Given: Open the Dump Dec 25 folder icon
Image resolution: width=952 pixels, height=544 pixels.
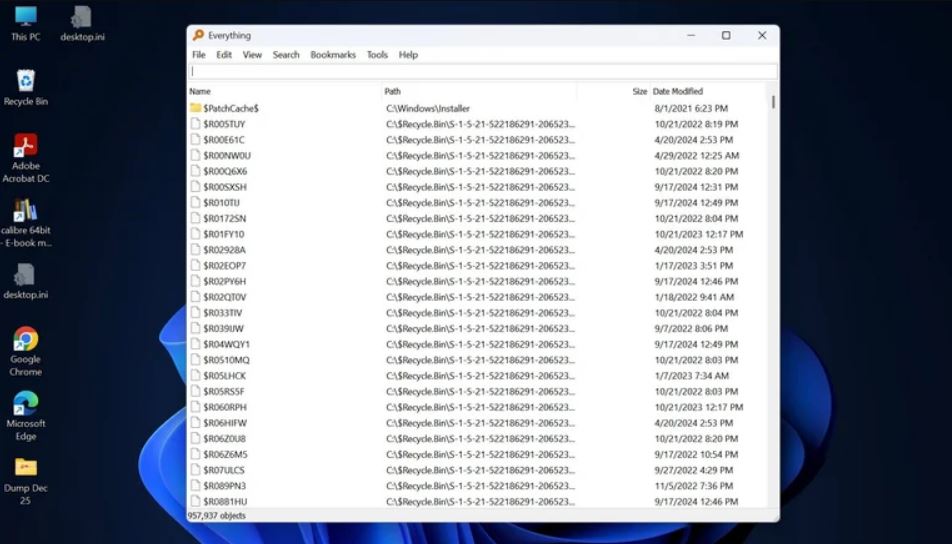Looking at the screenshot, I should [x=26, y=468].
